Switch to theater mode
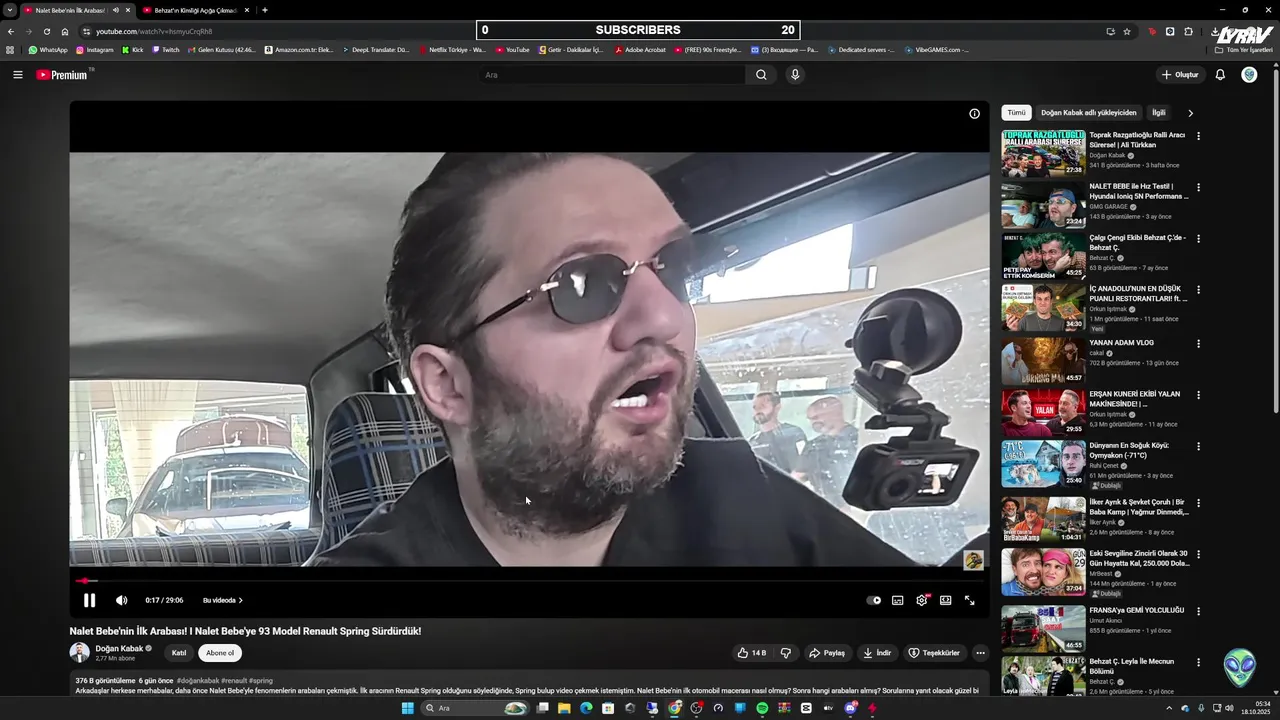 [x=945, y=600]
